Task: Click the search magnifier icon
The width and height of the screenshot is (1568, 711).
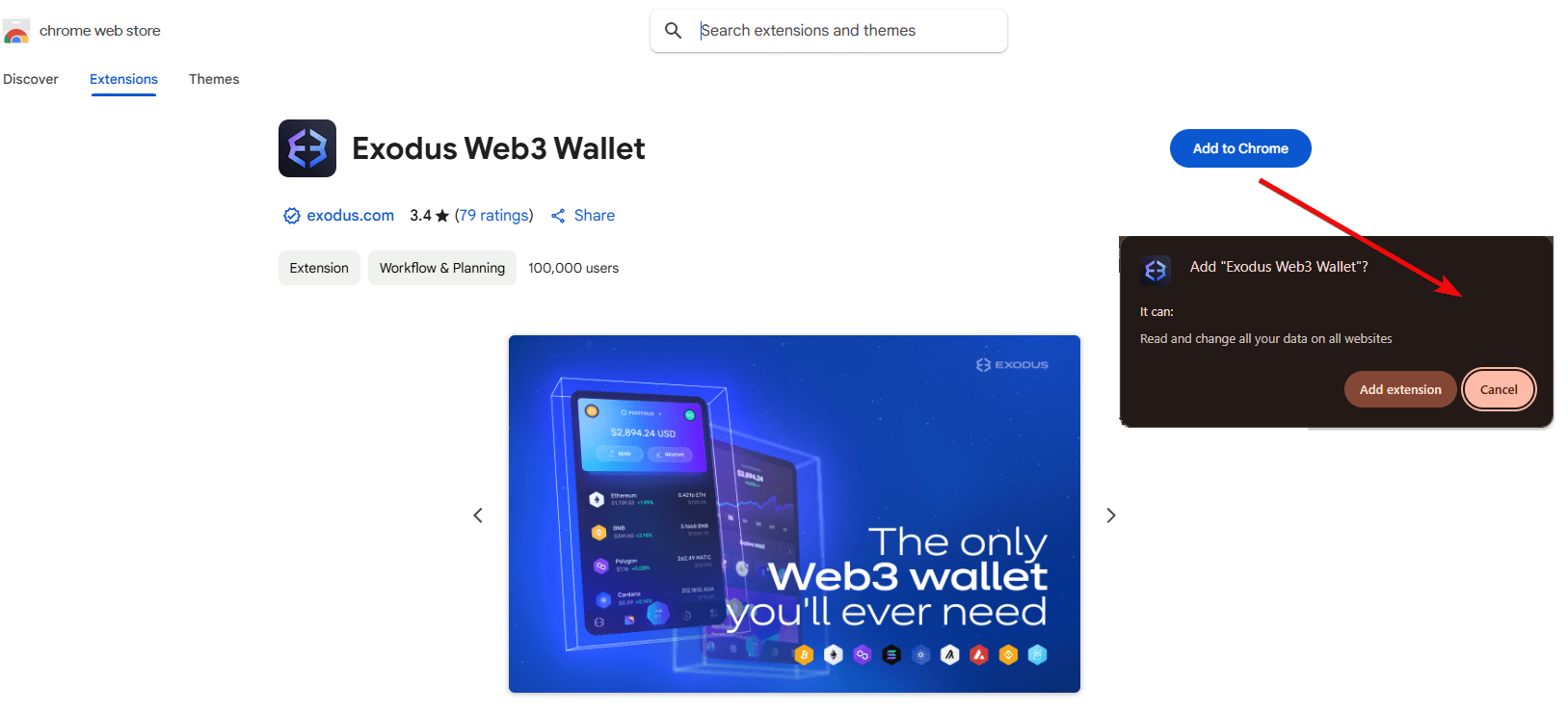Action: (674, 31)
